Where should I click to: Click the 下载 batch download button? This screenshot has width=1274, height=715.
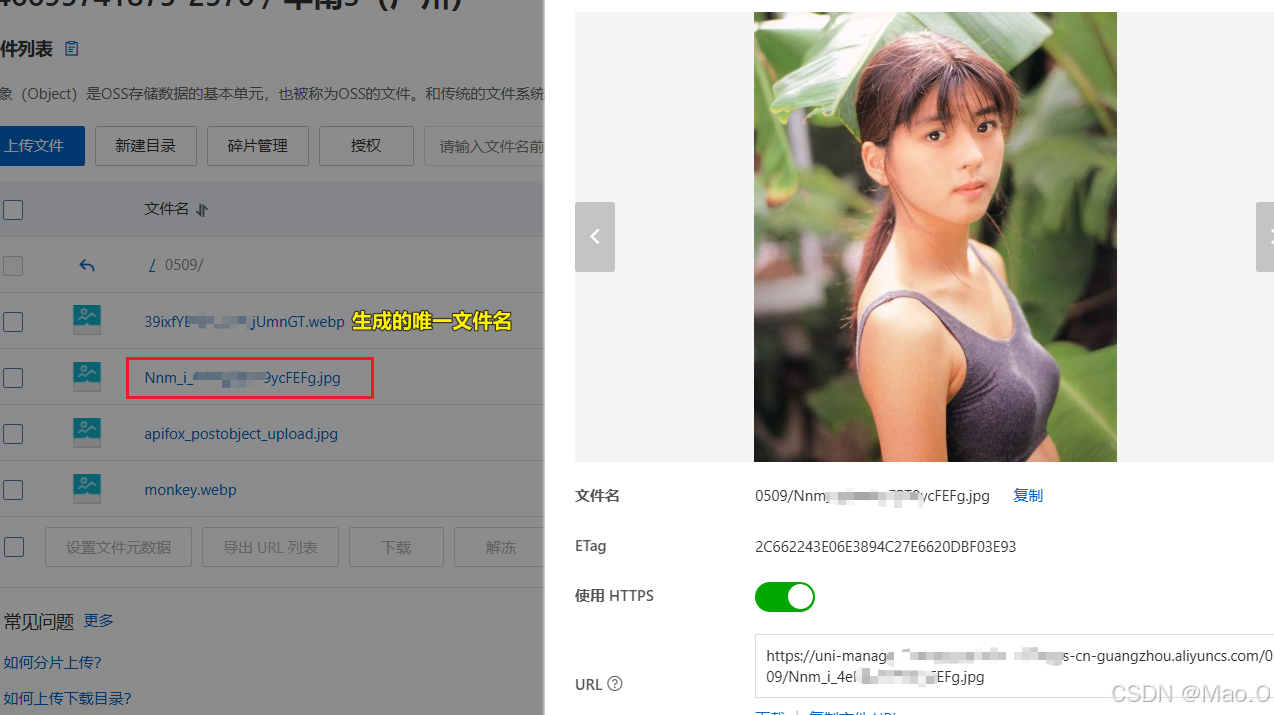[x=397, y=547]
